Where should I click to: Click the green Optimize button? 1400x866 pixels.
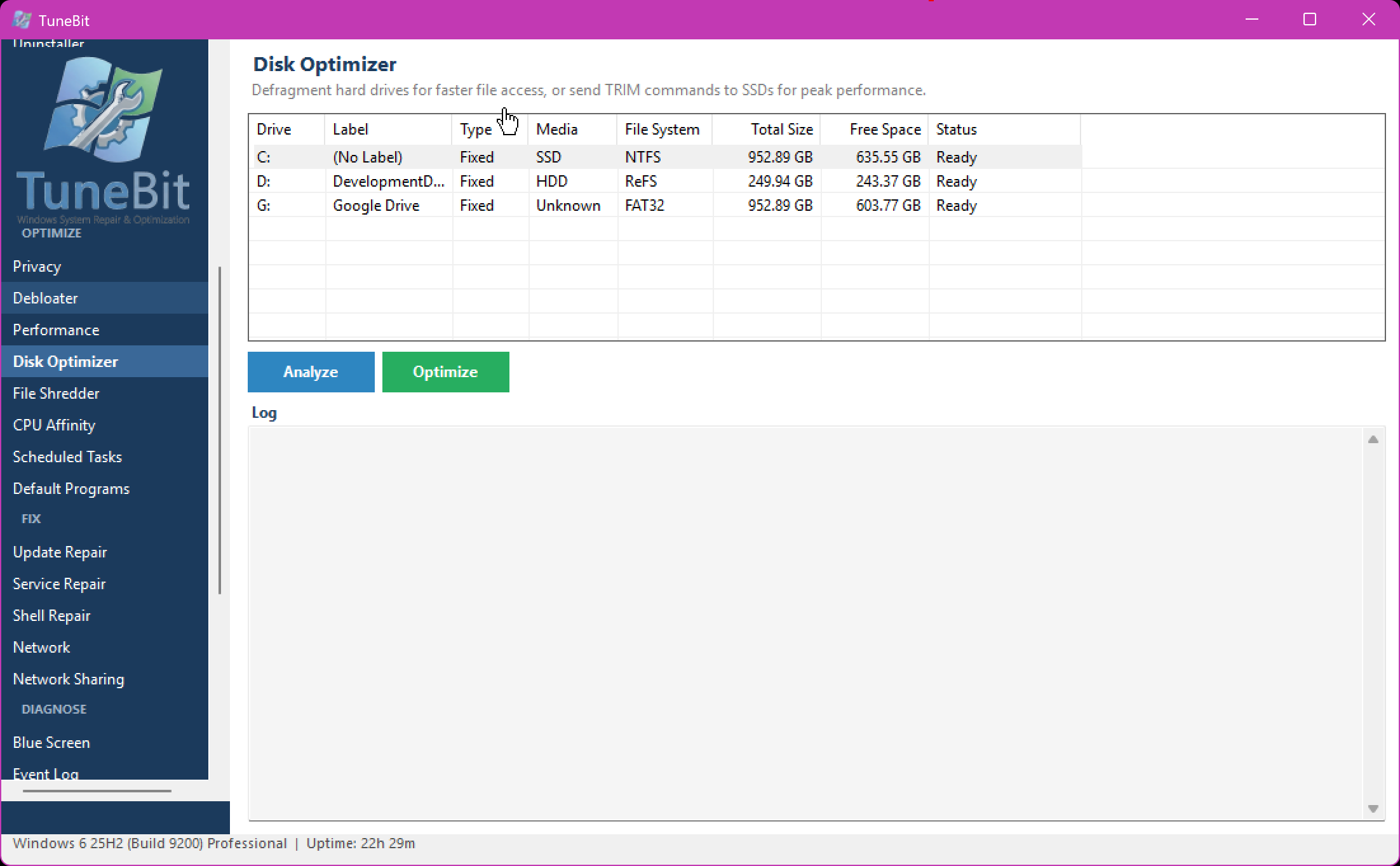(445, 372)
